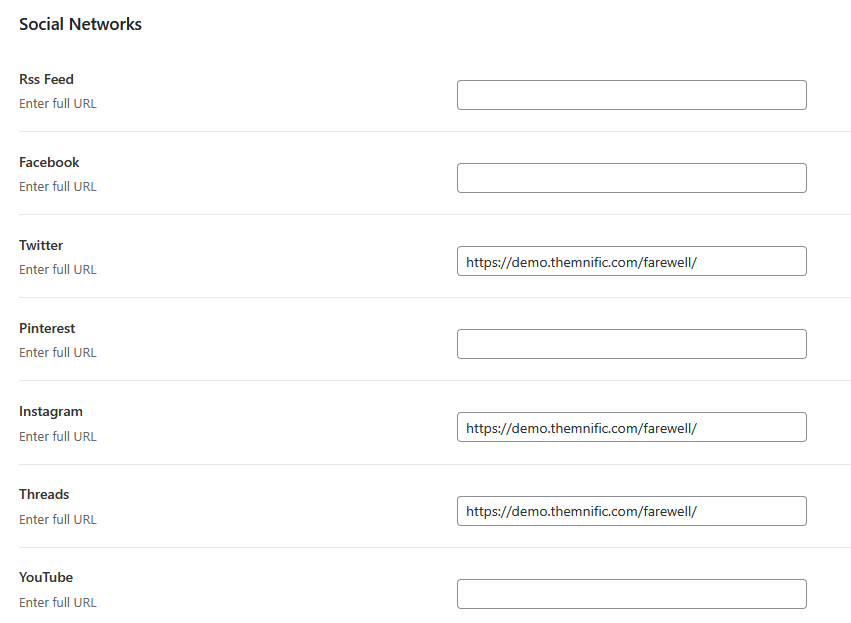This screenshot has width=851, height=623.
Task: Click the Twitter URL field
Action: click(x=631, y=261)
